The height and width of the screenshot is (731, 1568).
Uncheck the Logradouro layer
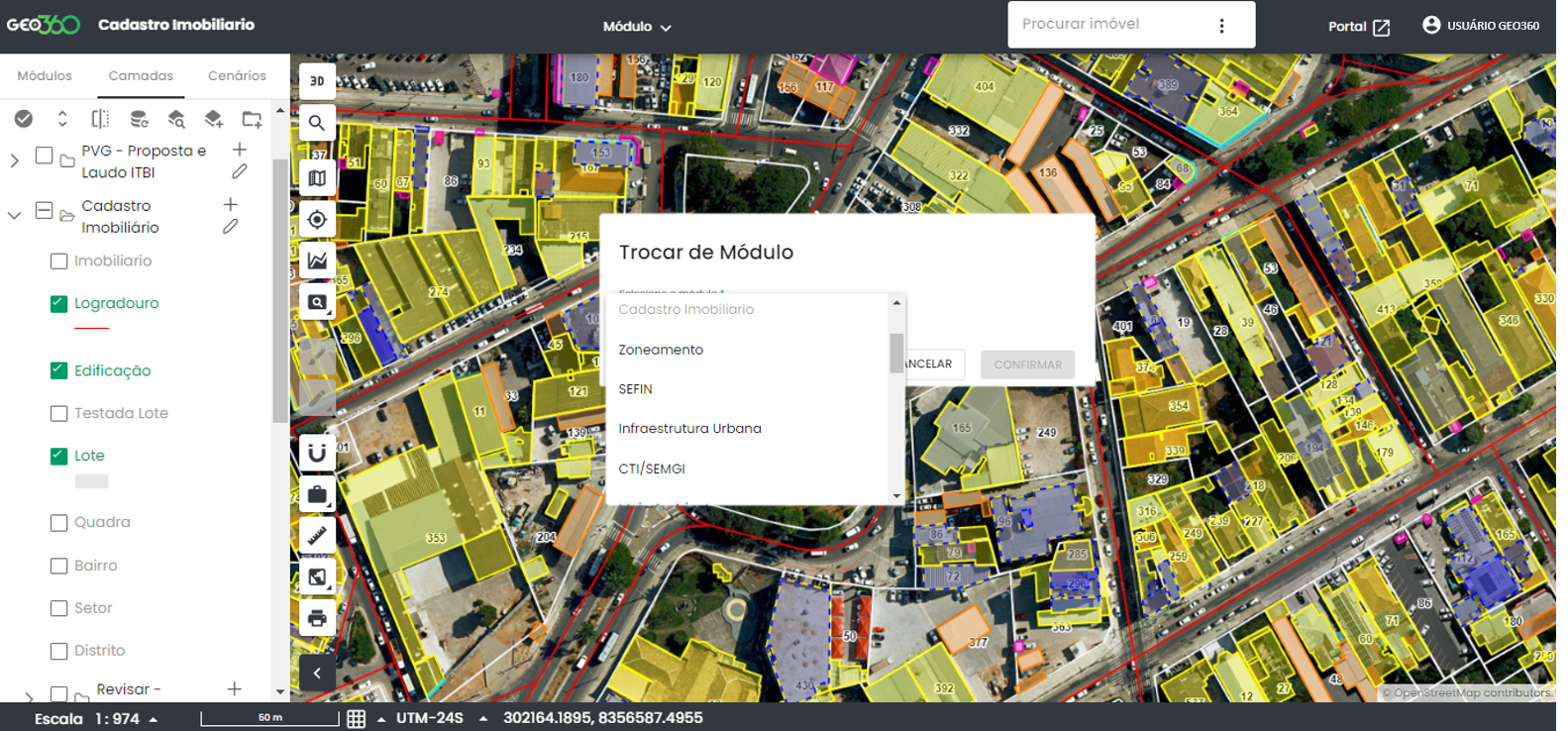pyautogui.click(x=58, y=304)
